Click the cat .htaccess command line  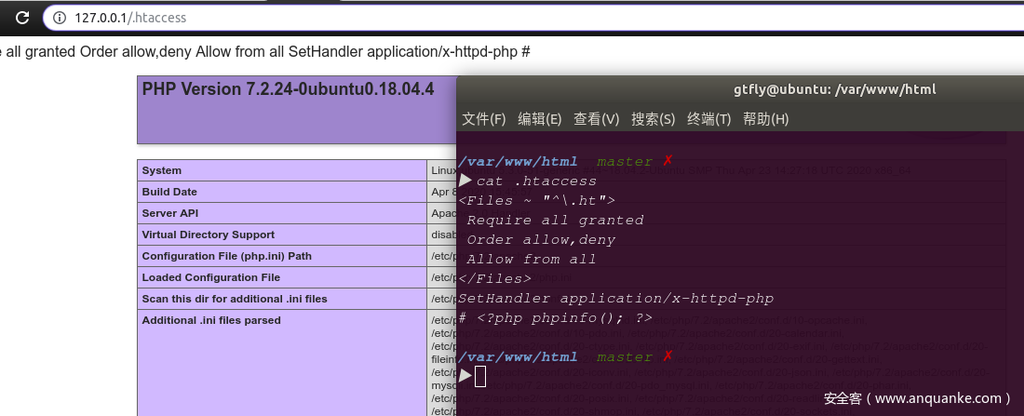click(x=536, y=181)
